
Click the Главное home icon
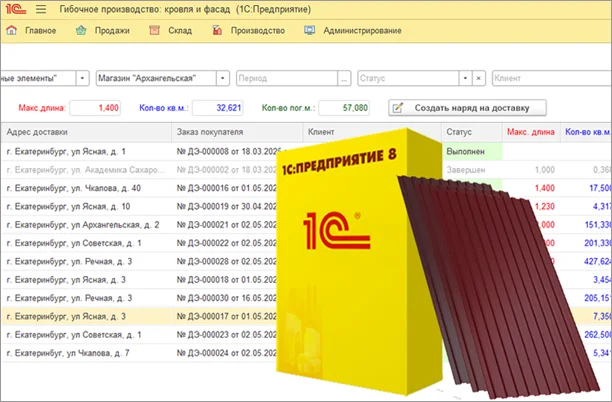(12, 30)
